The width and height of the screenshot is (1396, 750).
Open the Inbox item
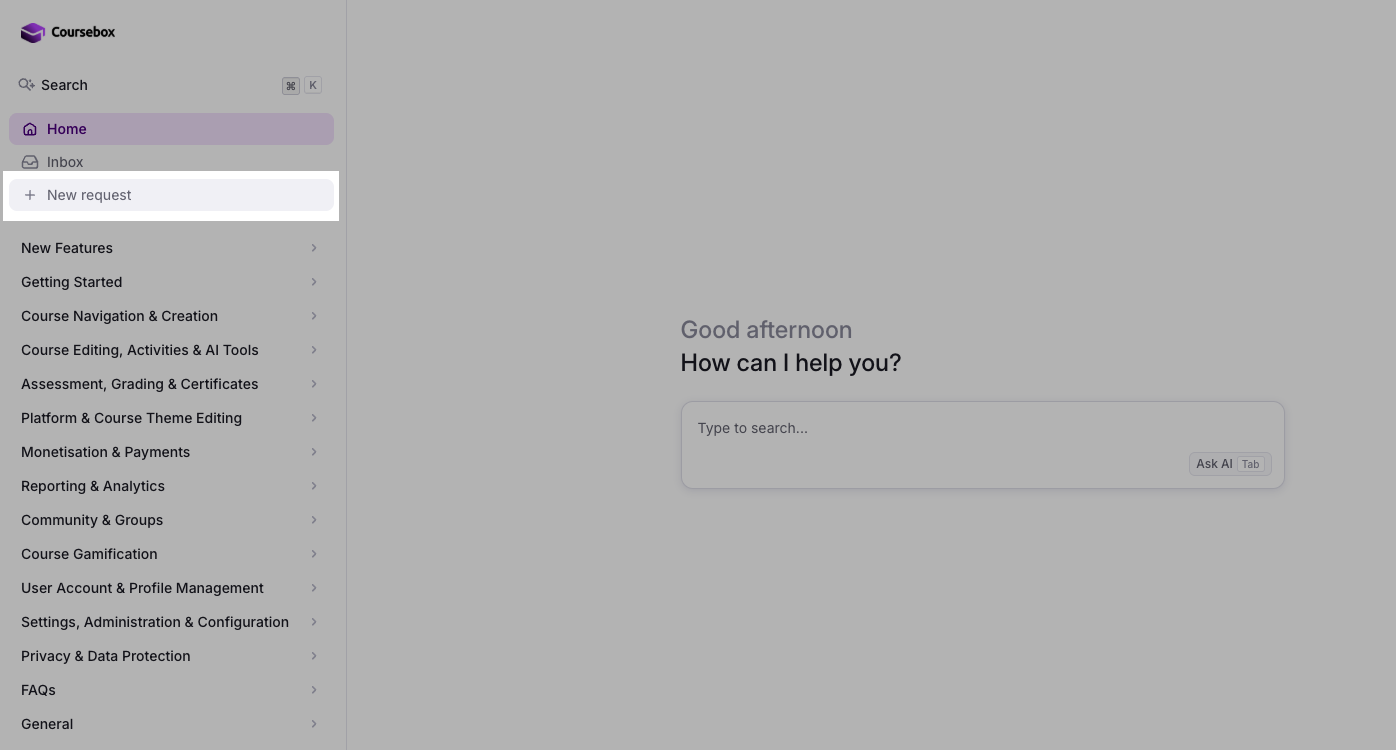(x=171, y=162)
